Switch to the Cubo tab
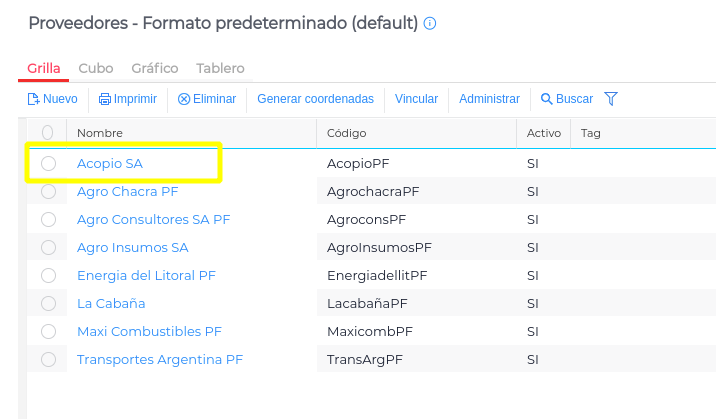 coord(96,68)
